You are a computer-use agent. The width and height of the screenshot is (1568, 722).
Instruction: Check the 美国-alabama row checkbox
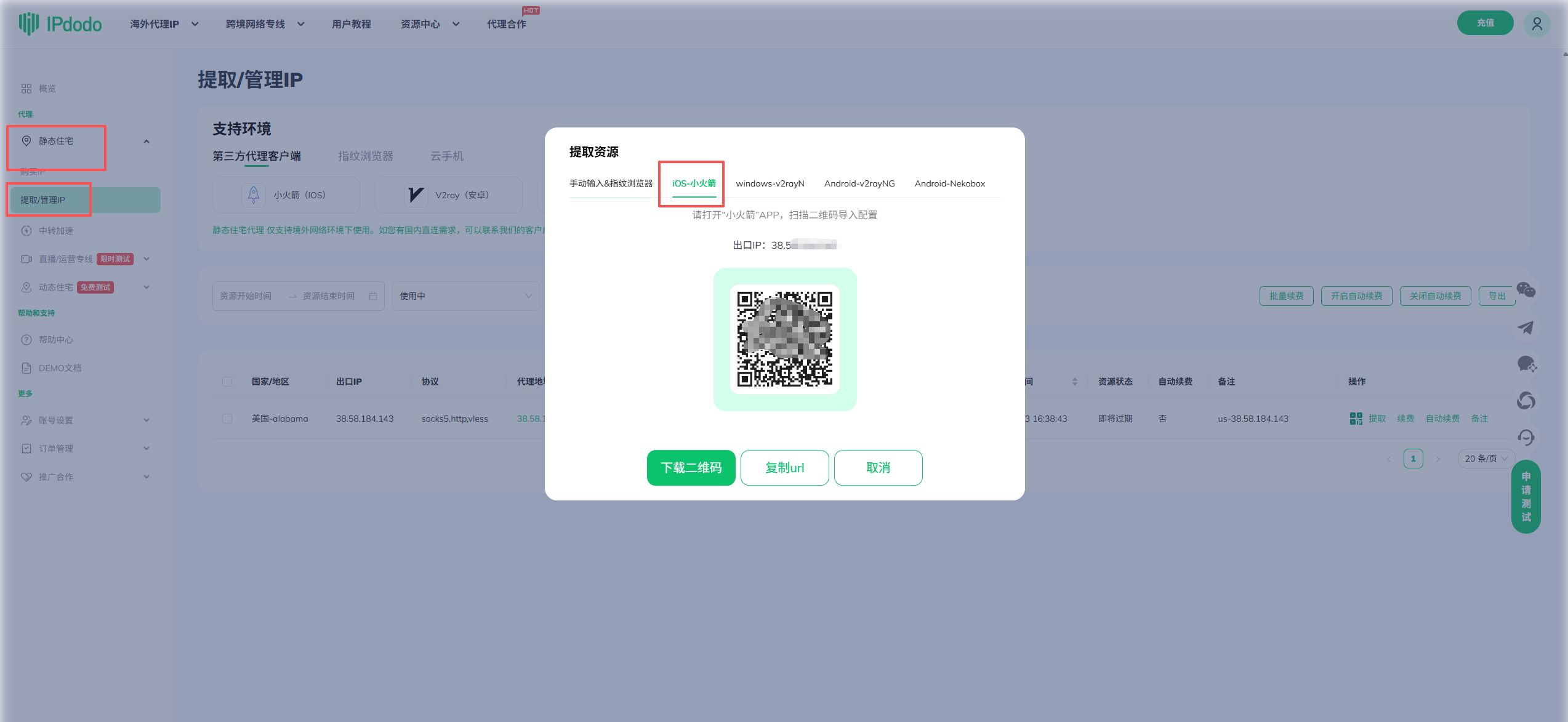(227, 419)
